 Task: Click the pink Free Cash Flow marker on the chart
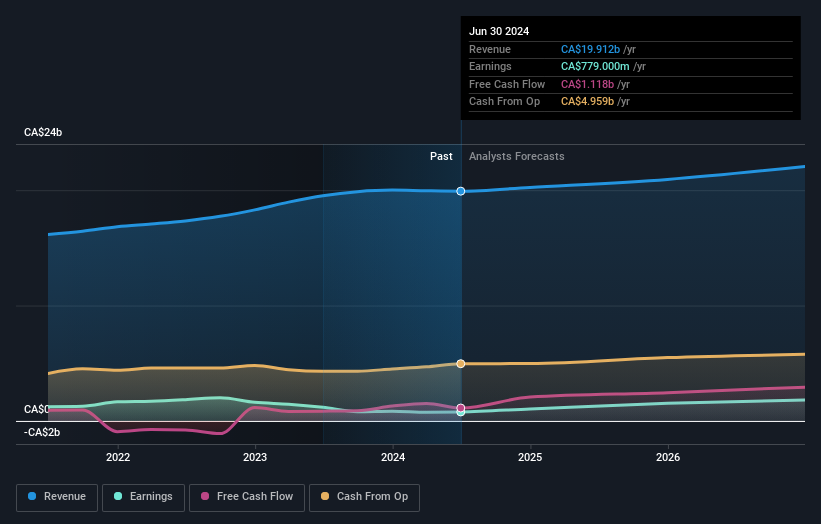pos(461,408)
